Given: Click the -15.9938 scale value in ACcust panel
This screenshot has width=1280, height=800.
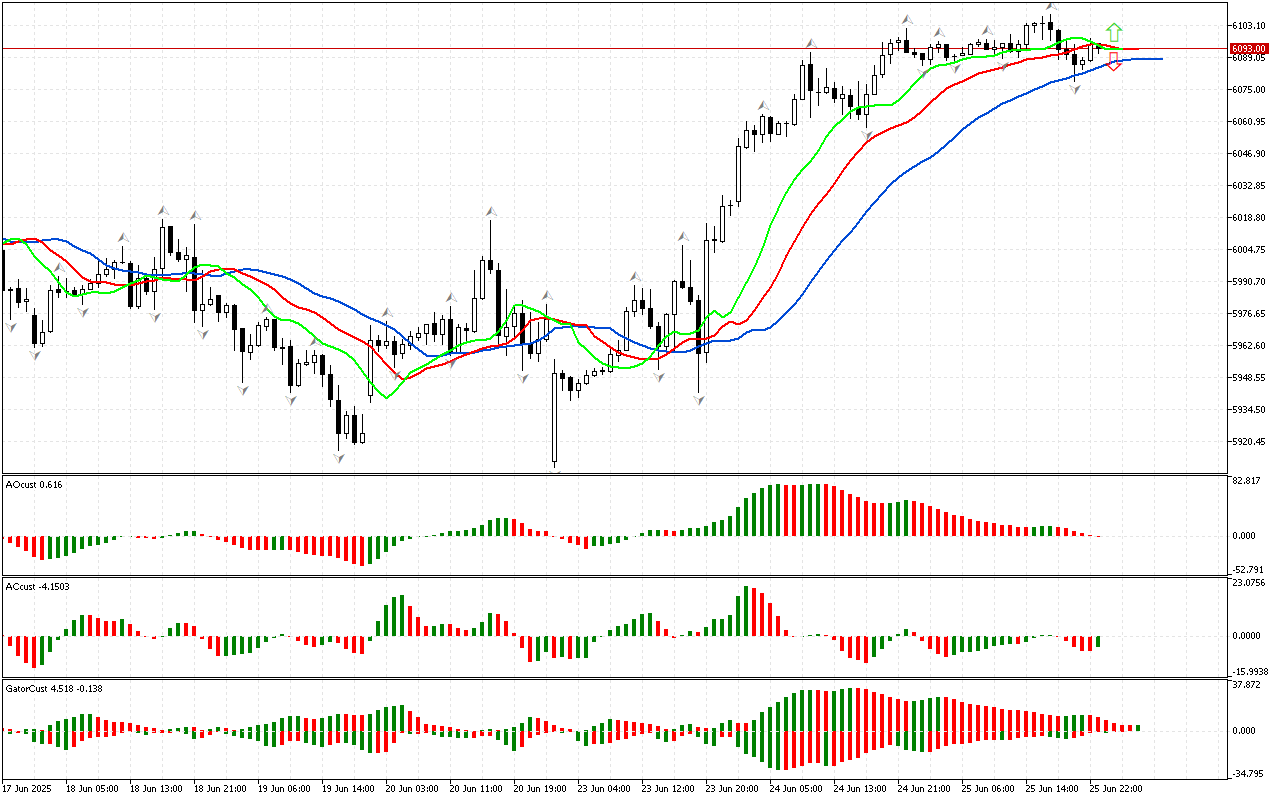Looking at the screenshot, I should [x=1247, y=671].
